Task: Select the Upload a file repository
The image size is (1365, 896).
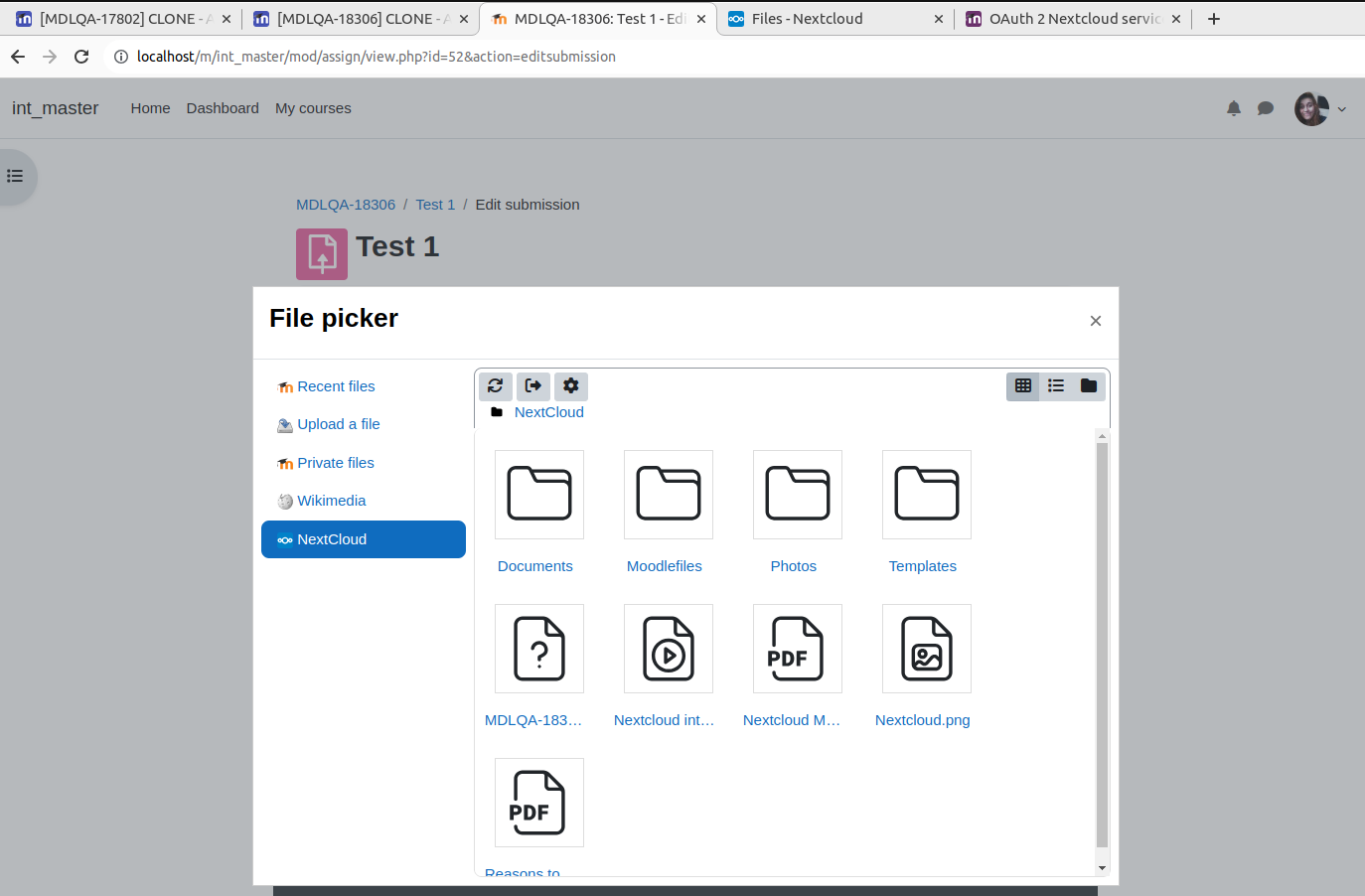Action: [x=364, y=424]
